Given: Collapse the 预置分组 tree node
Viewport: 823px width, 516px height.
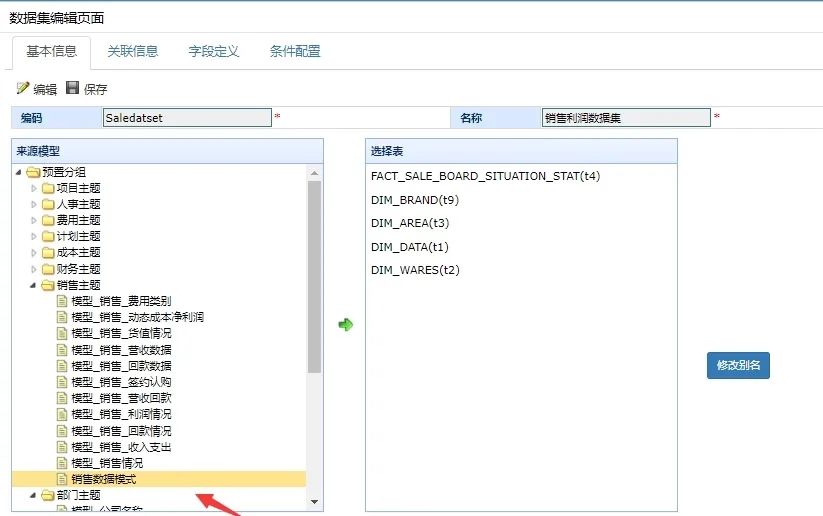Looking at the screenshot, I should [19, 172].
